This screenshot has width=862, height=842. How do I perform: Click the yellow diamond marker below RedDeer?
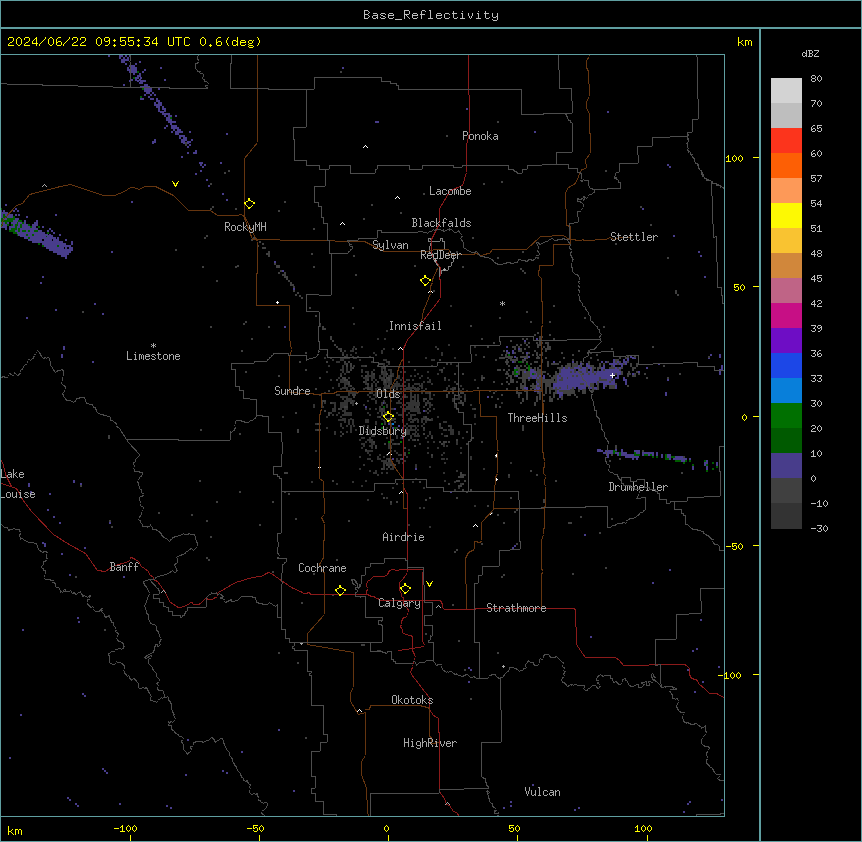pyautogui.click(x=426, y=281)
